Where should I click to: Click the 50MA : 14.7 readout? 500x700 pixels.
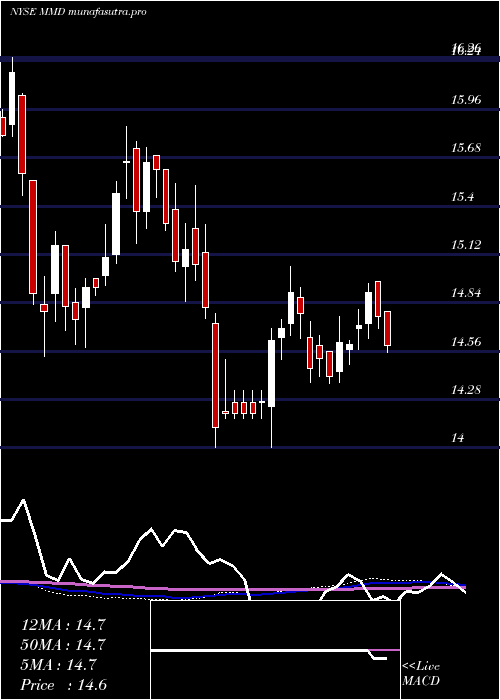63,645
